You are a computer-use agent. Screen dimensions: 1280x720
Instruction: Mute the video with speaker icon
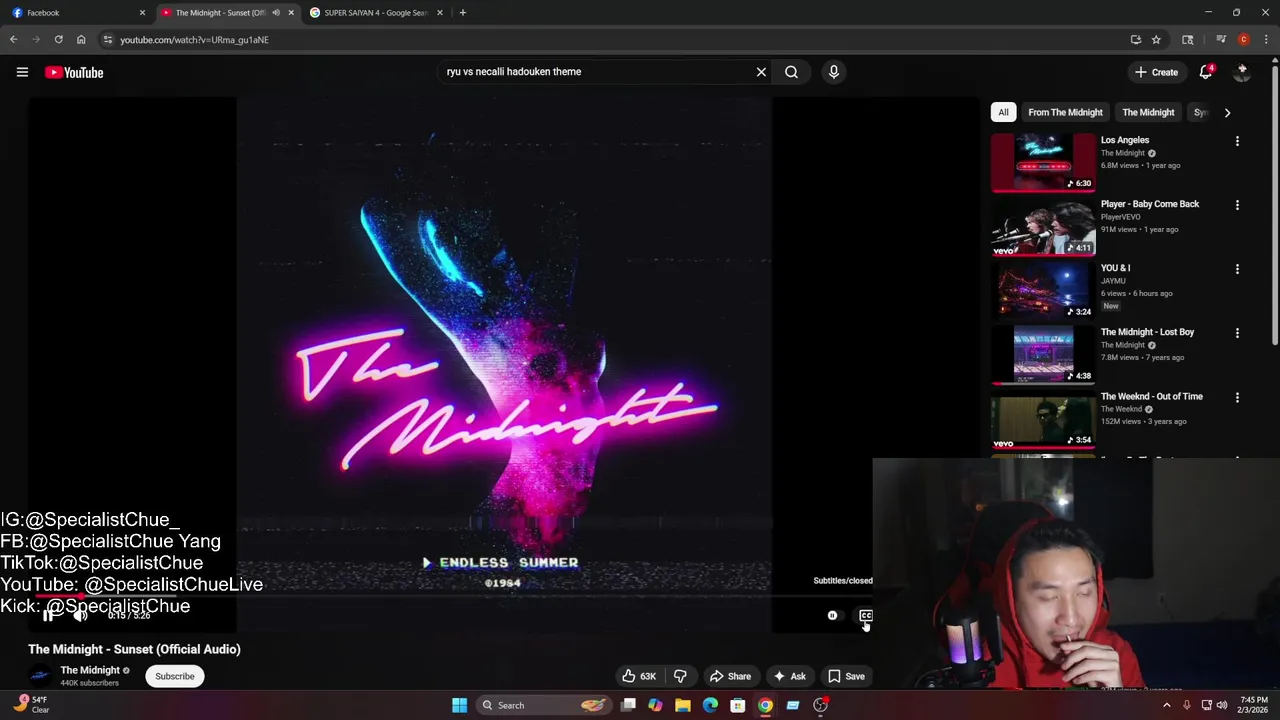point(81,615)
